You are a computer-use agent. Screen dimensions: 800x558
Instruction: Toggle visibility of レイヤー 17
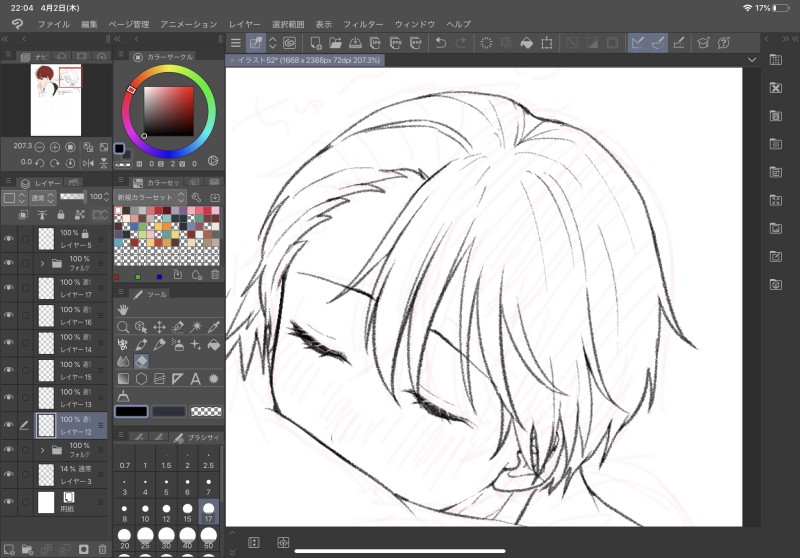coord(9,288)
